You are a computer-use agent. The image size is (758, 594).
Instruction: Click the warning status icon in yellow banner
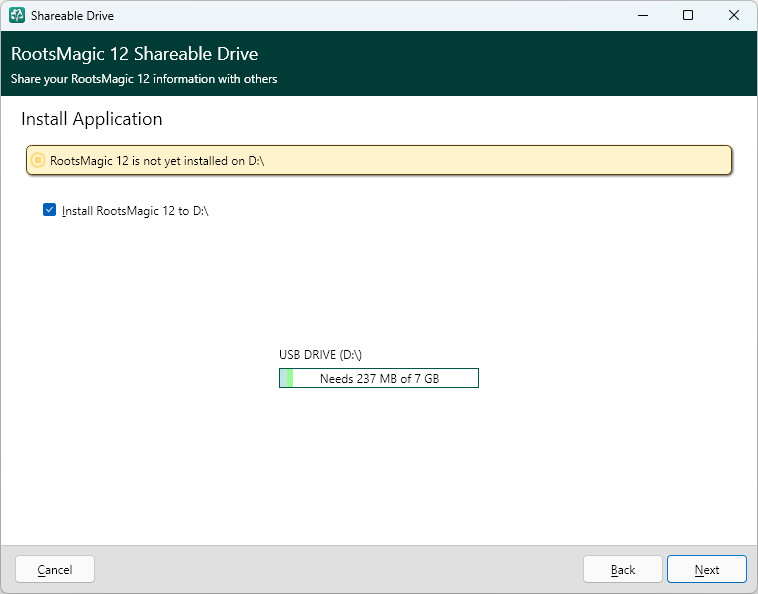tap(38, 160)
